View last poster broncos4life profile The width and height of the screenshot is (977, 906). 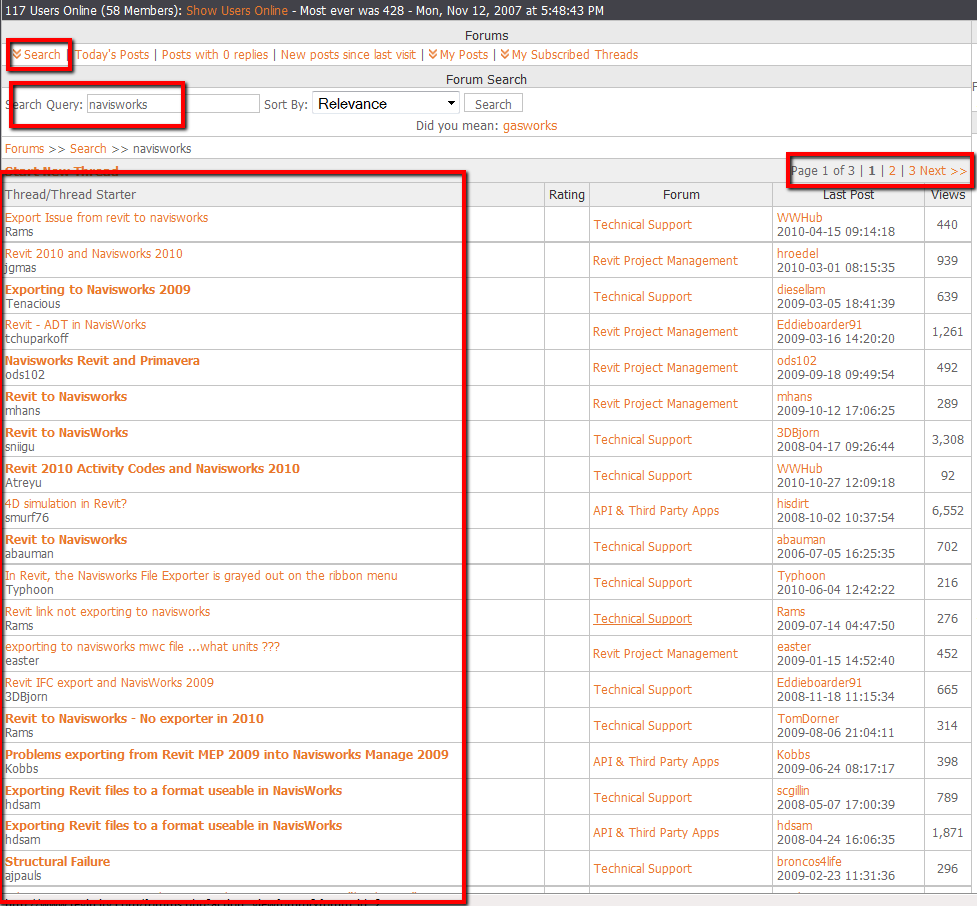[809, 862]
